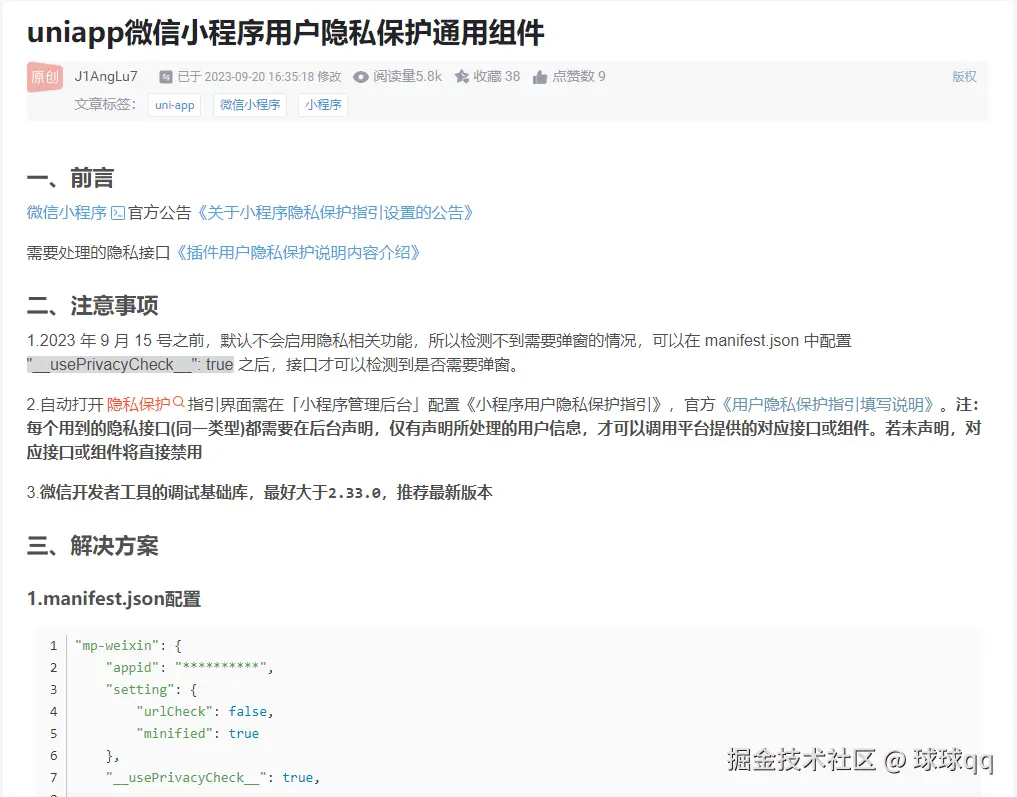The height and width of the screenshot is (797, 1017).
Task: Click the red 隐私保护 keyword link
Action: tap(138, 405)
